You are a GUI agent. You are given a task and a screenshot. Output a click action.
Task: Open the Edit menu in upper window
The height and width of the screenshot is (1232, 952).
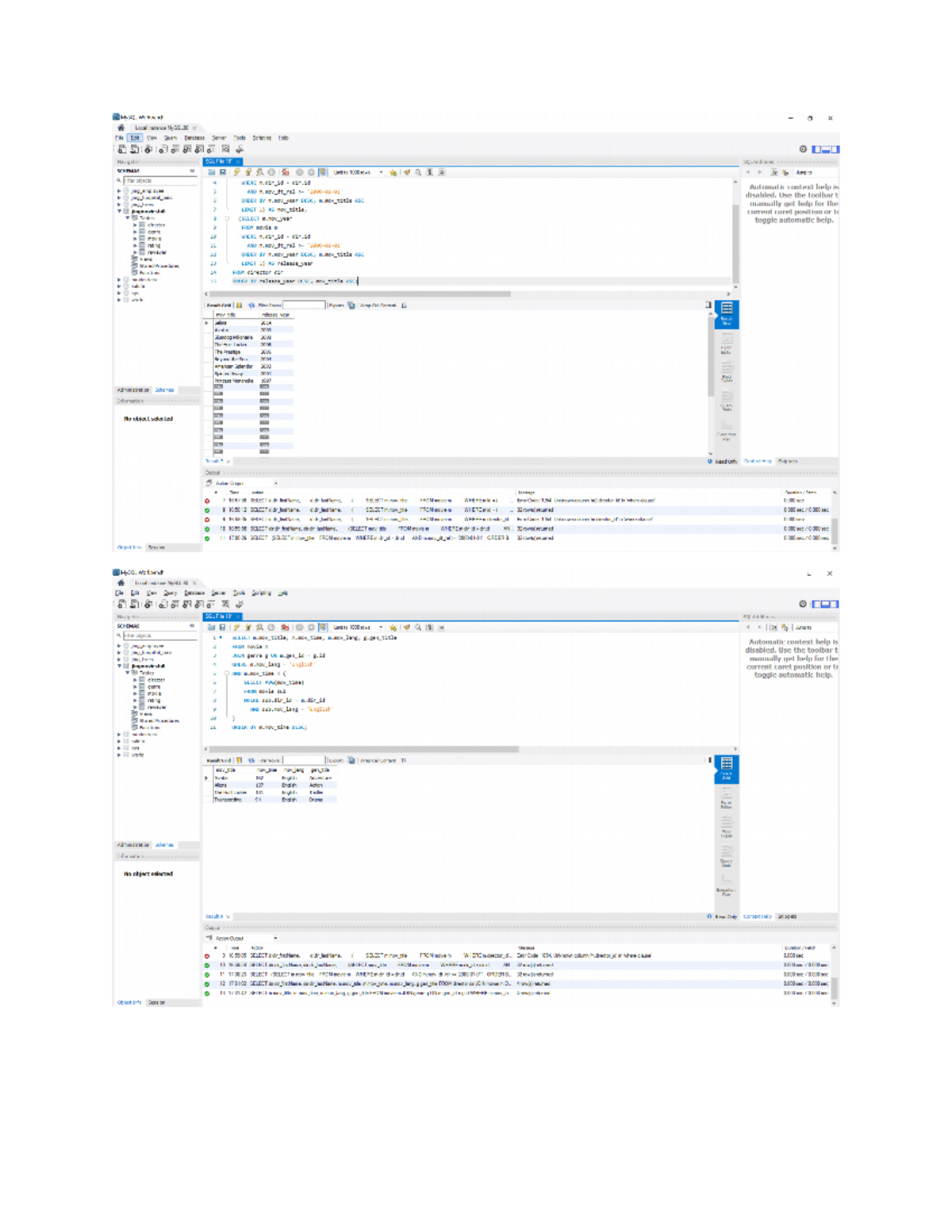[135, 138]
